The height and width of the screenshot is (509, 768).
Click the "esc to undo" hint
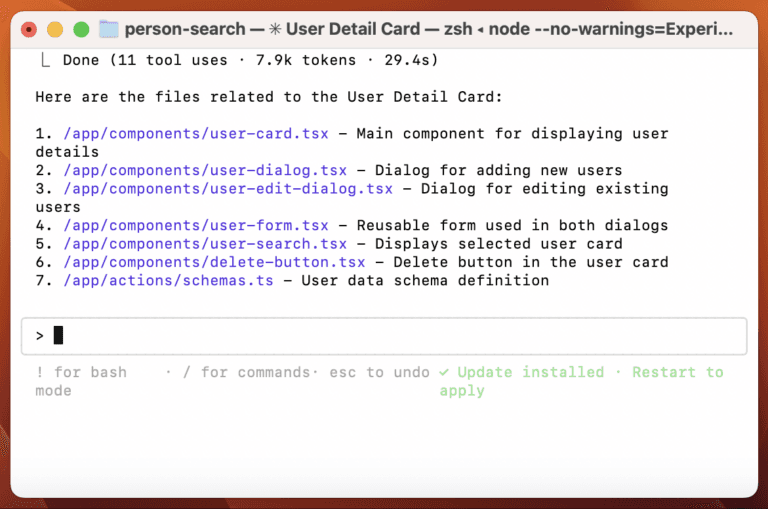pyautogui.click(x=382, y=372)
